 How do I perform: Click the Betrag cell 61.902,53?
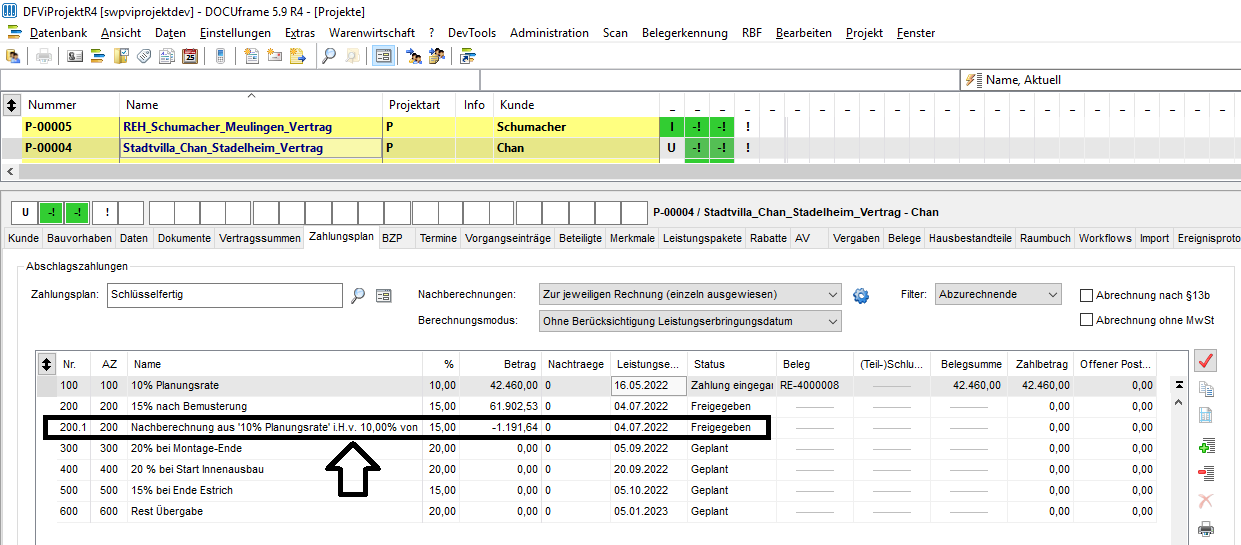click(x=500, y=406)
